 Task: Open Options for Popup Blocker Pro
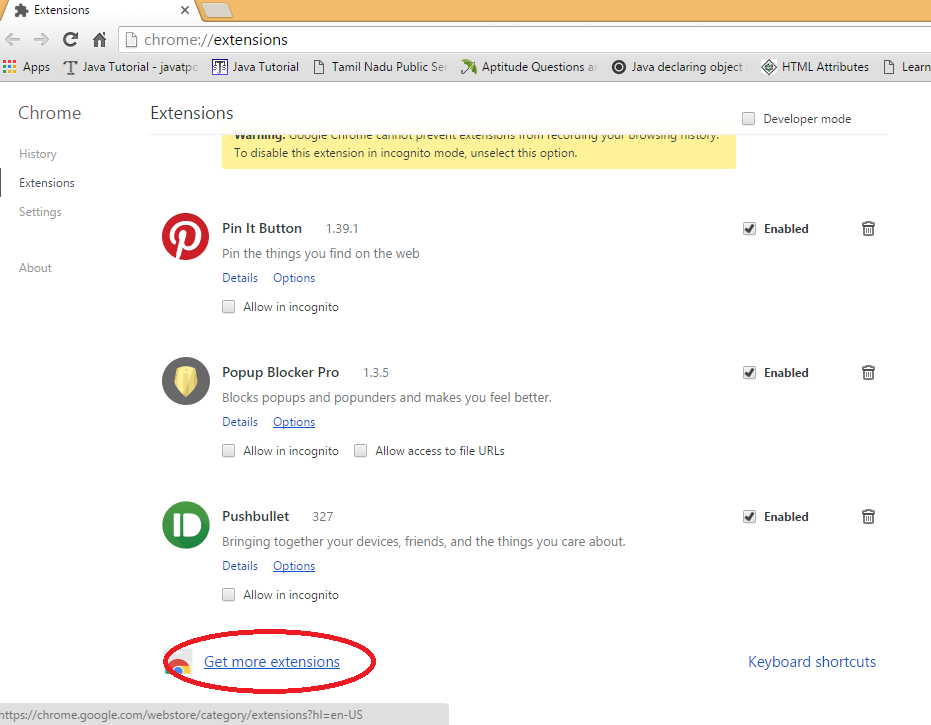tap(294, 422)
